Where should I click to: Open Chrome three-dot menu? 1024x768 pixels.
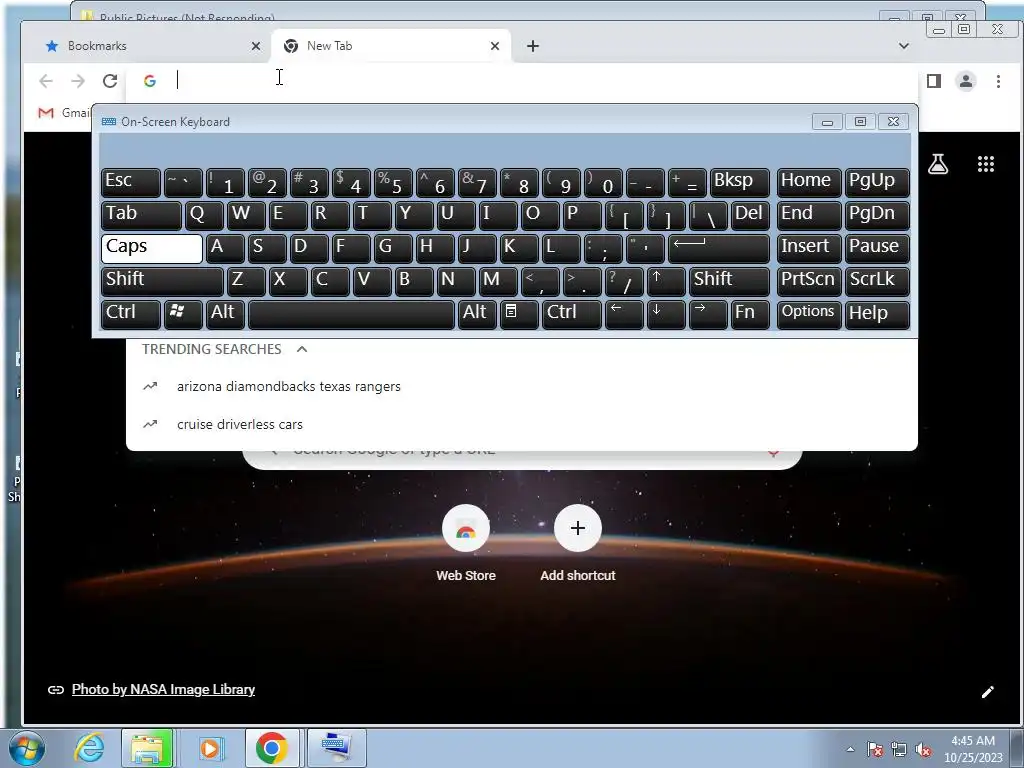[998, 81]
